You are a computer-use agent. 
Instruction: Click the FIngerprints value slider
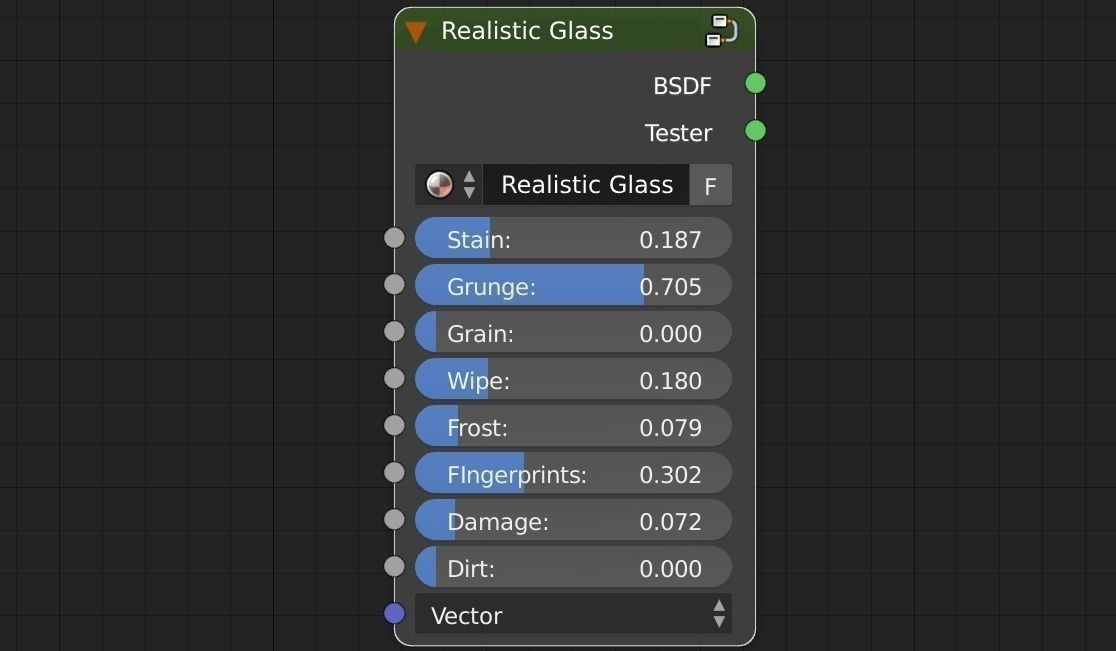[573, 474]
